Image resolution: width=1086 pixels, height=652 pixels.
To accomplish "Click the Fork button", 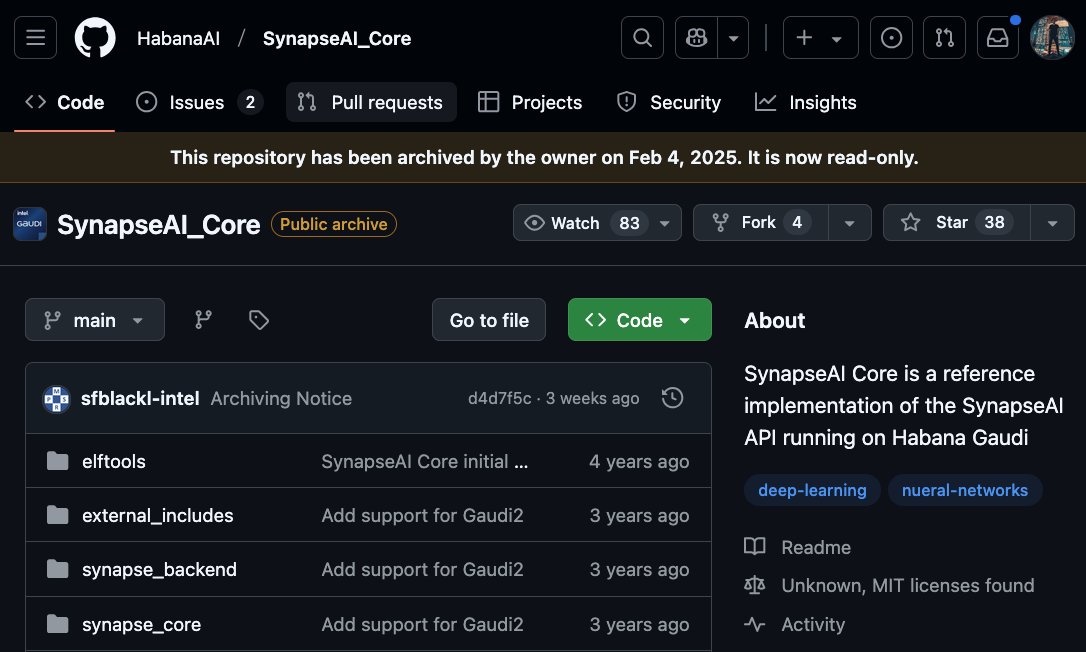I will (x=760, y=222).
